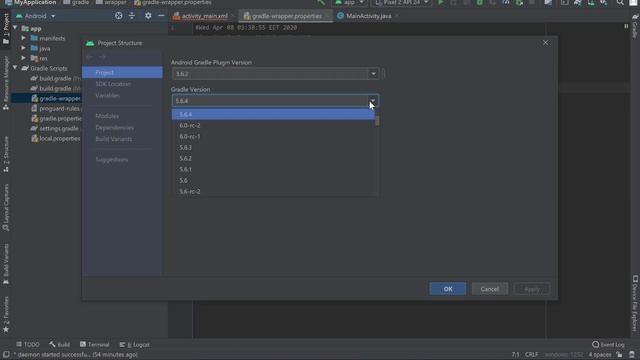Click forward arrow in Project Structure dialog
Image resolution: width=640 pixels, height=360 pixels.
point(103,57)
